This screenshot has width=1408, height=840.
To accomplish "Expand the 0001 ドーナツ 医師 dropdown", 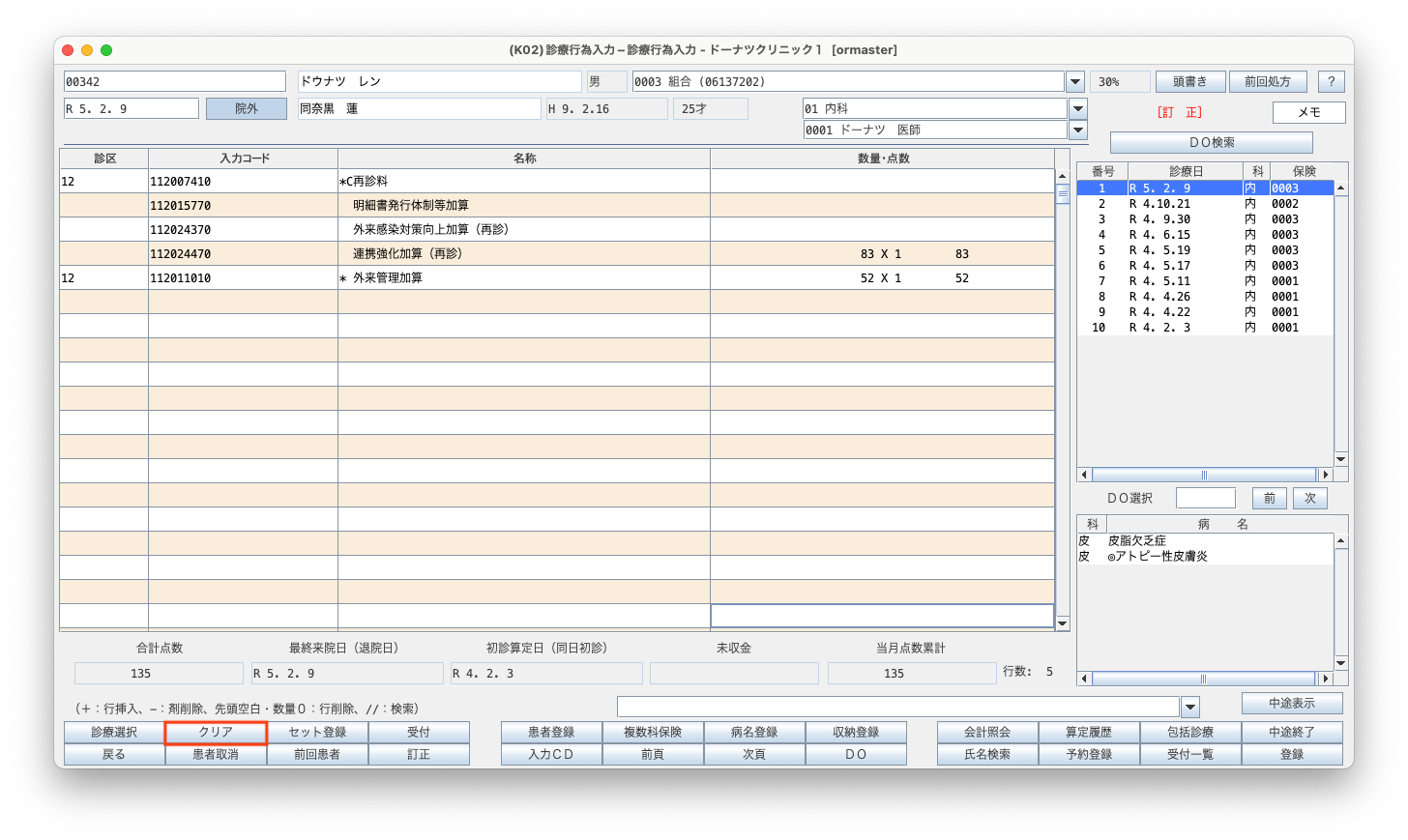I will pyautogui.click(x=1078, y=130).
